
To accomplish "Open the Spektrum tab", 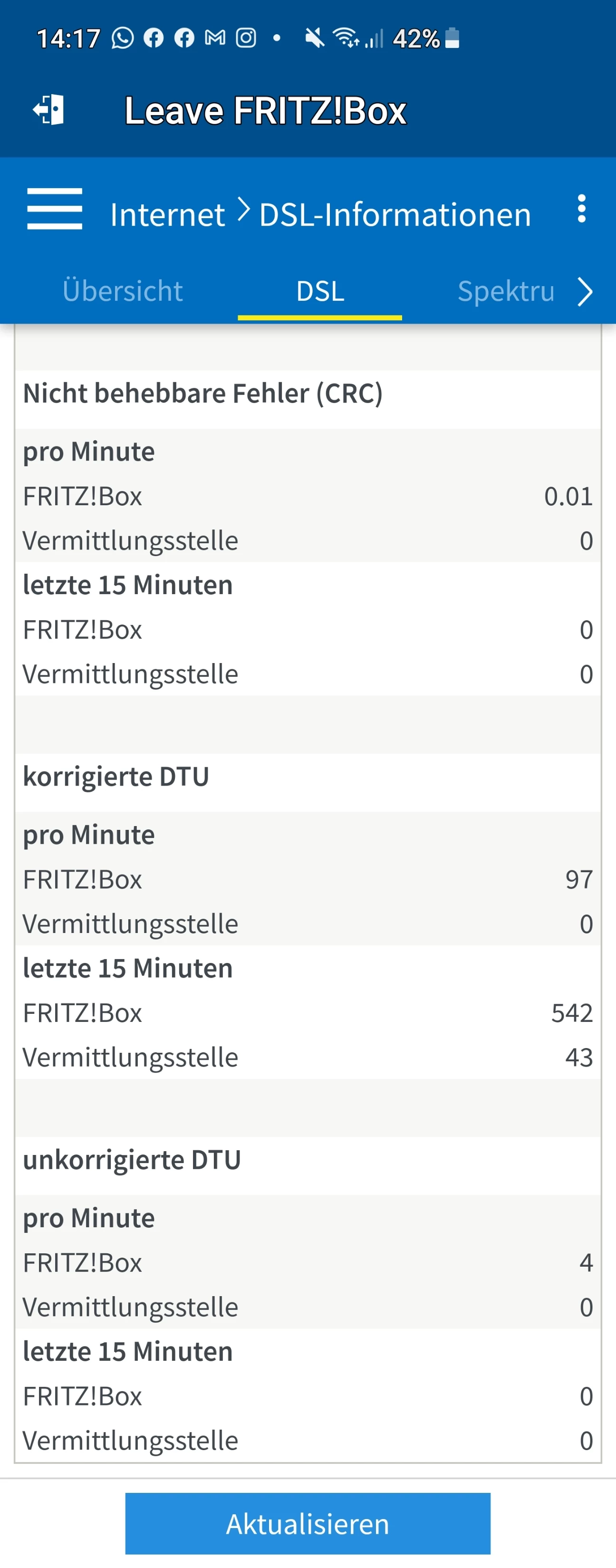I will [x=506, y=291].
